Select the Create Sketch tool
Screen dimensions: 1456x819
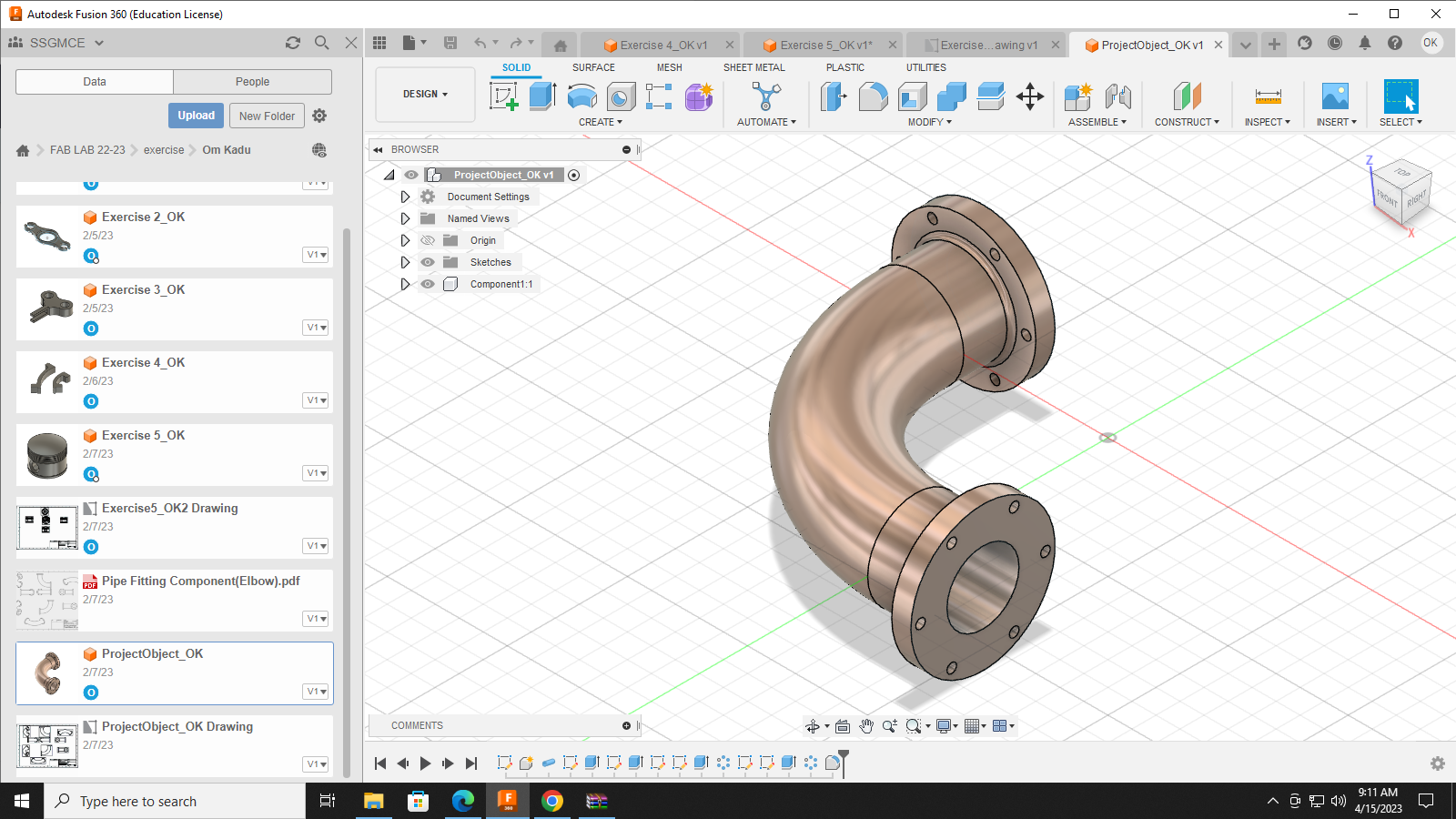click(503, 96)
